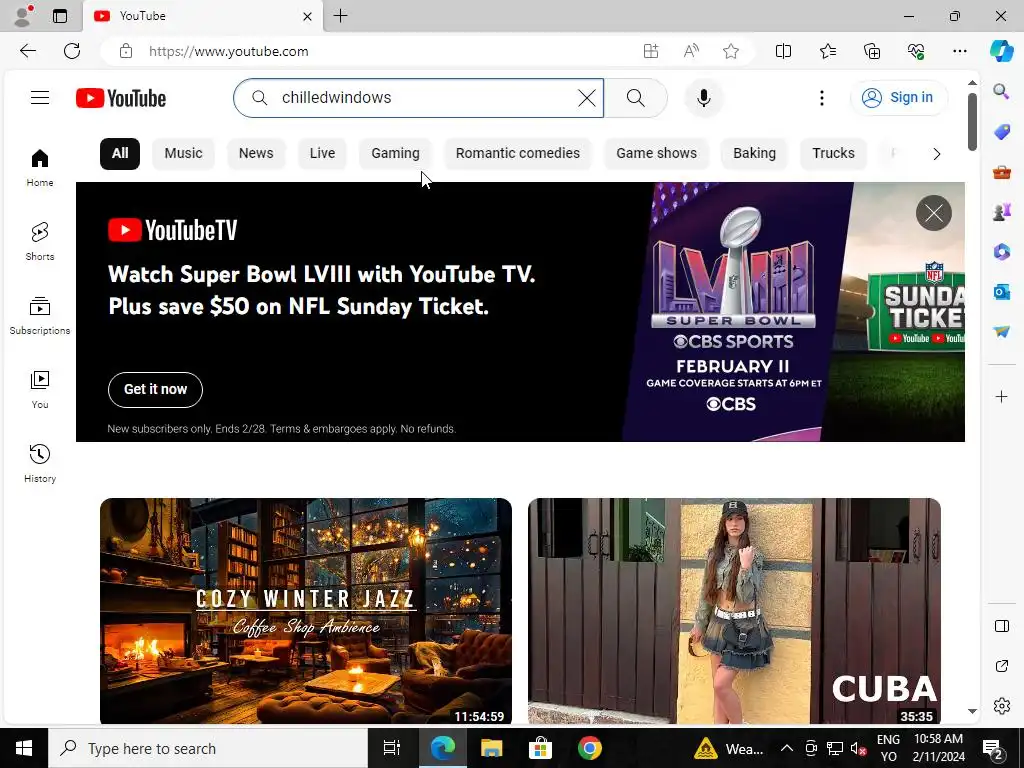Open the tab actions menu
The image size is (1024, 768).
pyautogui.click(x=59, y=16)
